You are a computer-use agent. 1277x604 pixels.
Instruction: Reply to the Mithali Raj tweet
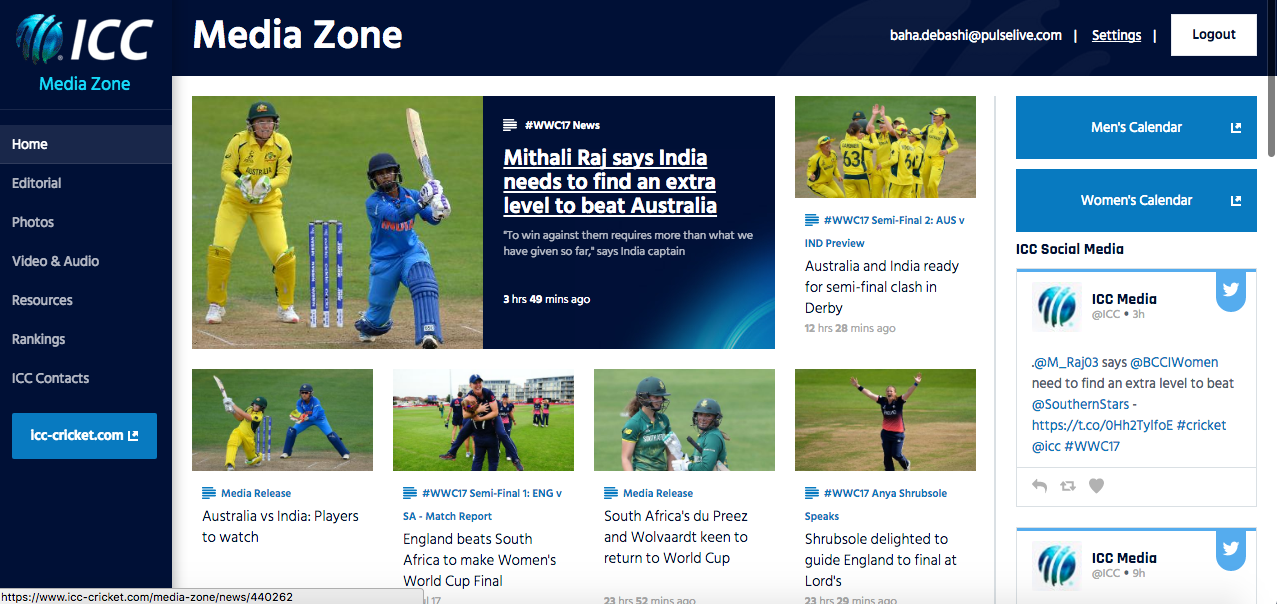1040,486
